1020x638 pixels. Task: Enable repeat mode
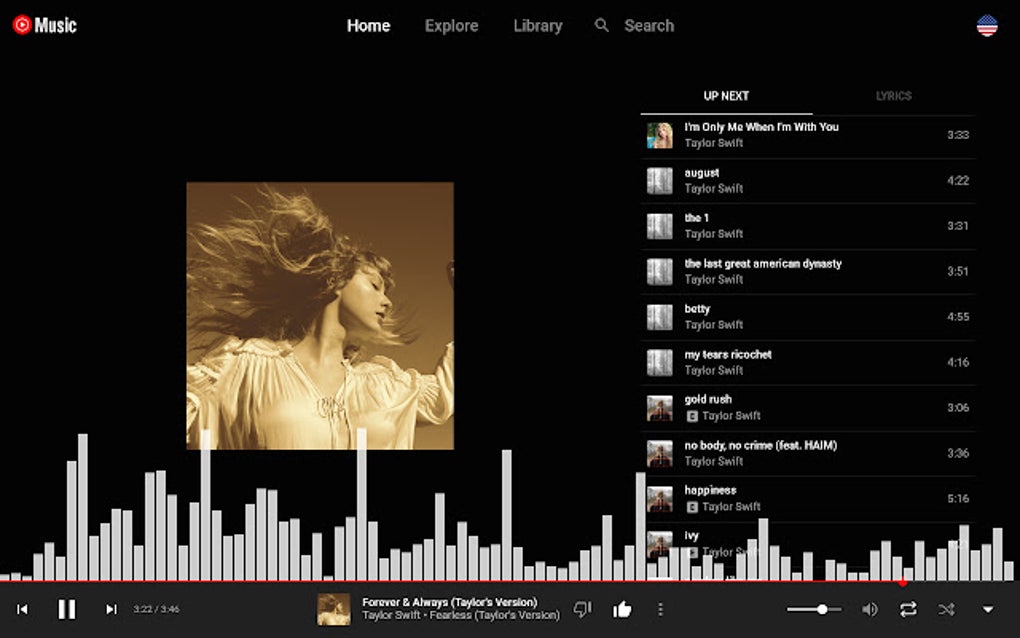click(908, 608)
